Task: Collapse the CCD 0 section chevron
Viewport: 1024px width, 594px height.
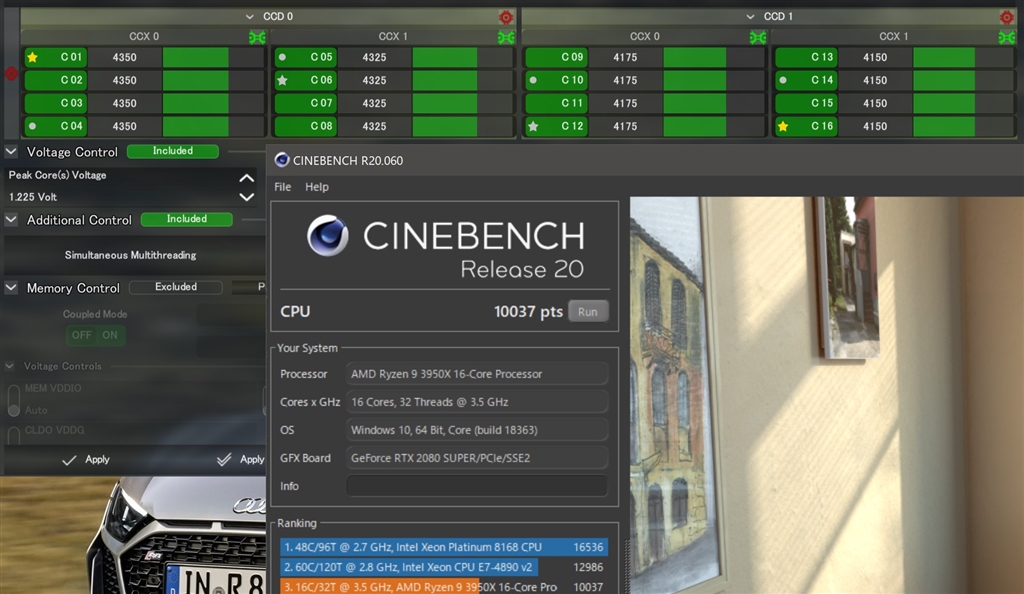Action: pos(249,16)
